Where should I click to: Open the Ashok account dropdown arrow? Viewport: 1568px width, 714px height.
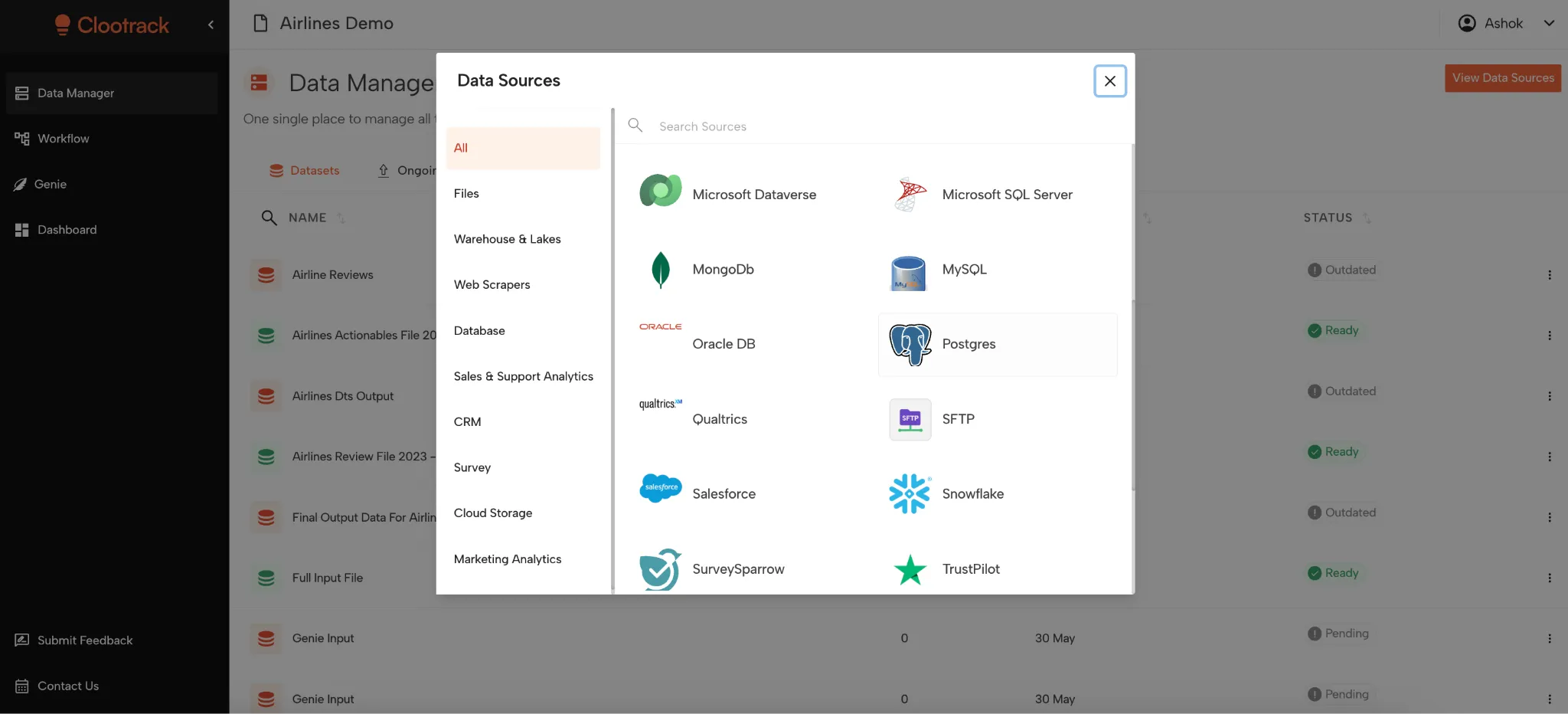pyautogui.click(x=1549, y=23)
